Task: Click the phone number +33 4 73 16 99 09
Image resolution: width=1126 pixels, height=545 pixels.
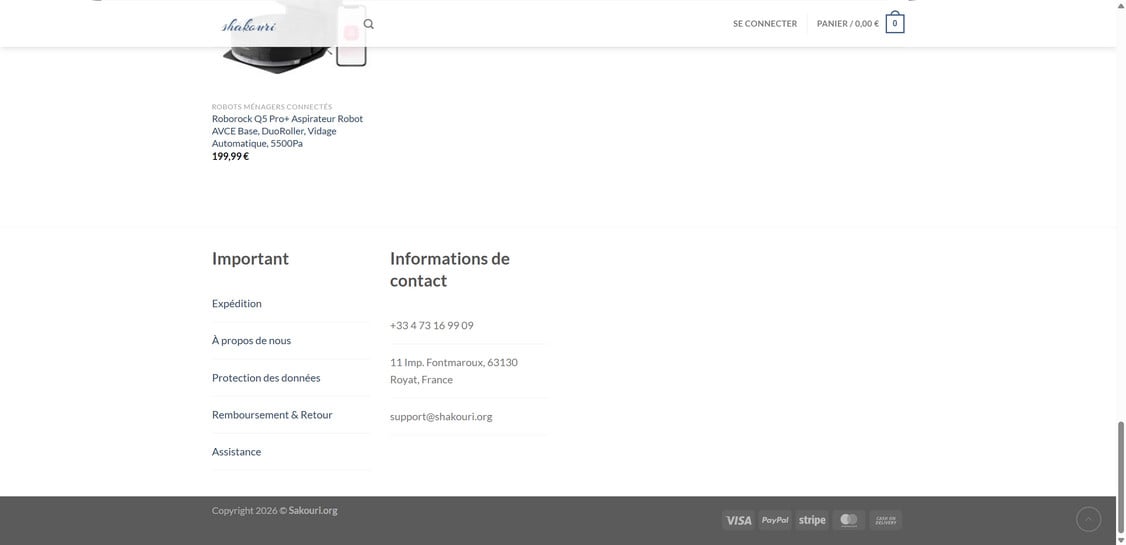Action: (x=432, y=325)
